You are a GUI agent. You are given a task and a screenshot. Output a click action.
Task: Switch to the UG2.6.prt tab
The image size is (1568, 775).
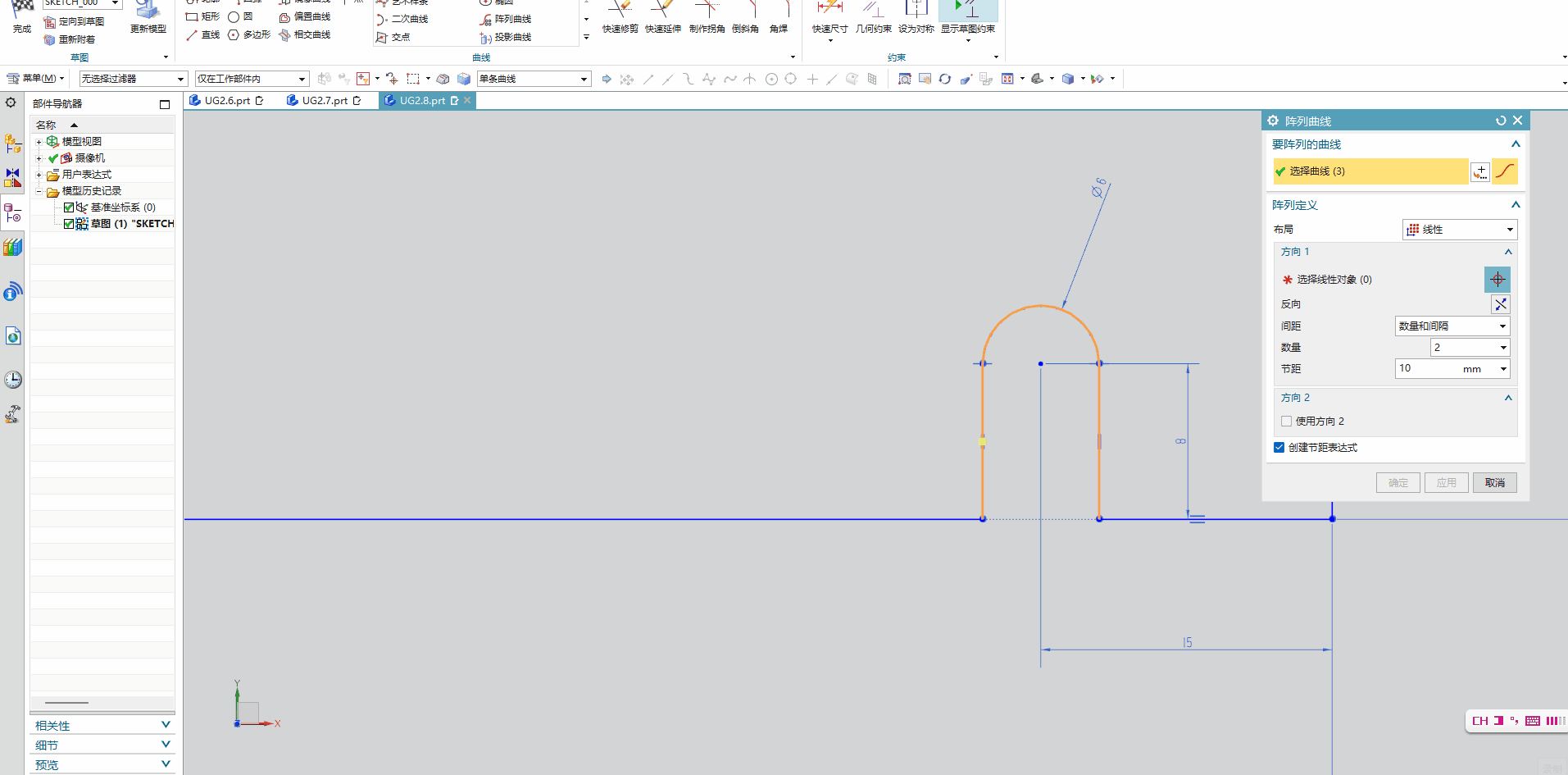click(x=227, y=101)
